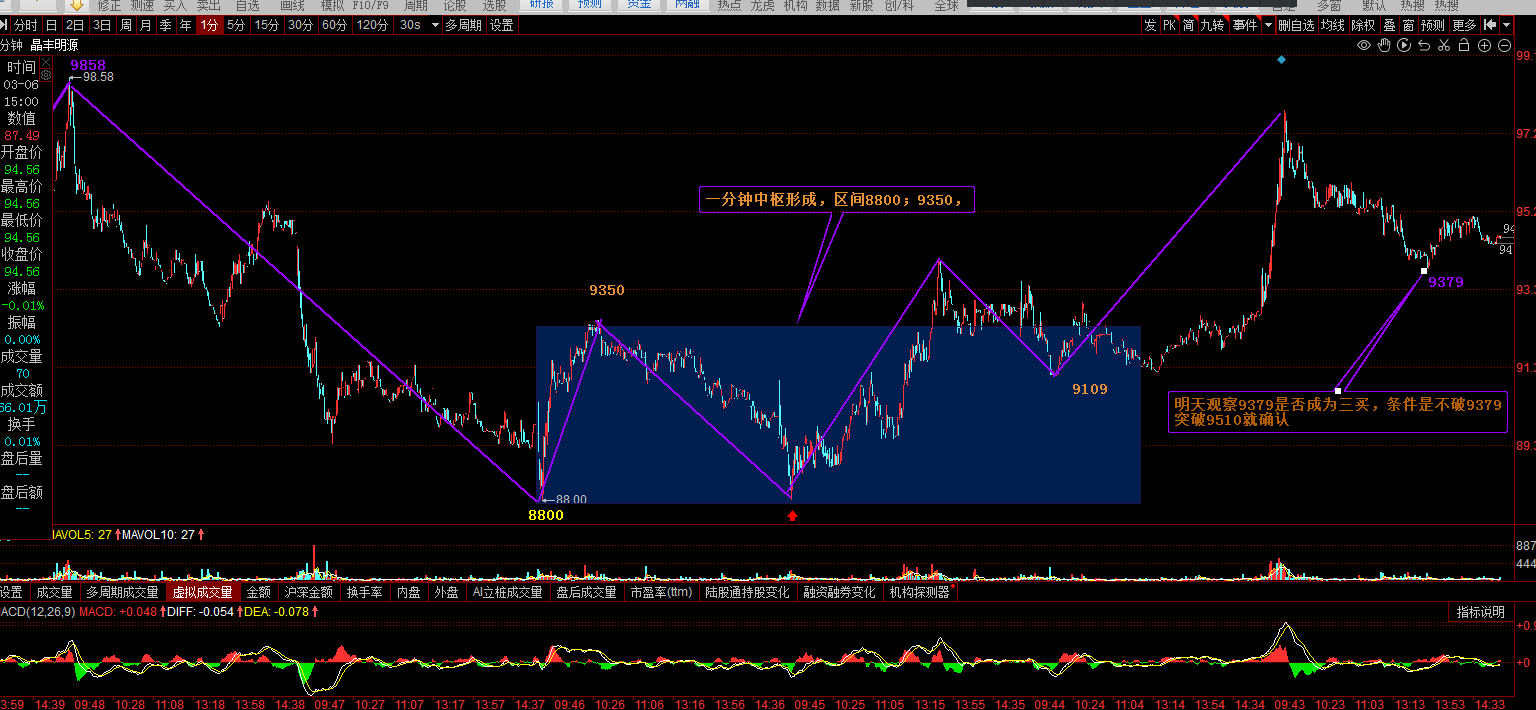Open the 多周期 multi-period view
Screen dimensions: 1536x710
click(x=464, y=25)
